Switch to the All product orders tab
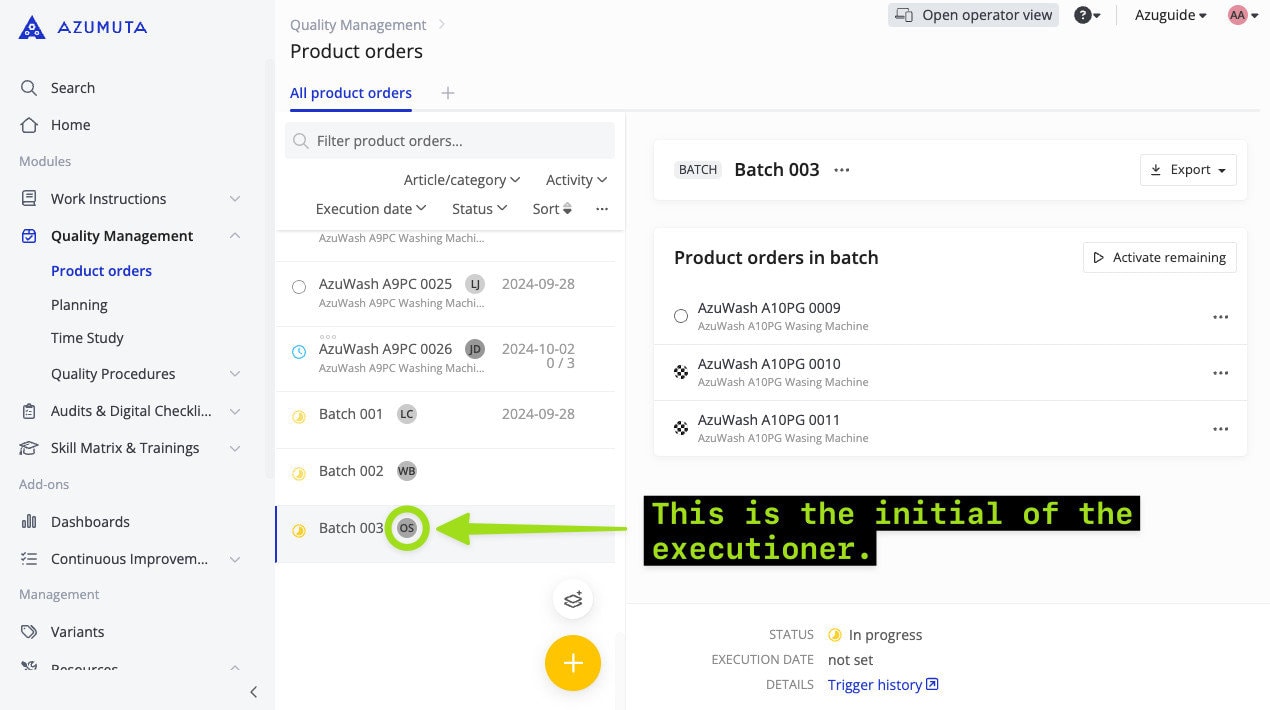This screenshot has height=710, width=1270. tap(350, 92)
